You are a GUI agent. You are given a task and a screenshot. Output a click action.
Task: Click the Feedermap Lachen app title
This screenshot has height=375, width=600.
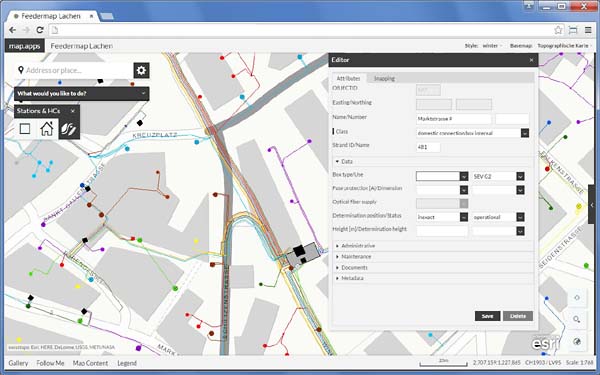point(82,46)
